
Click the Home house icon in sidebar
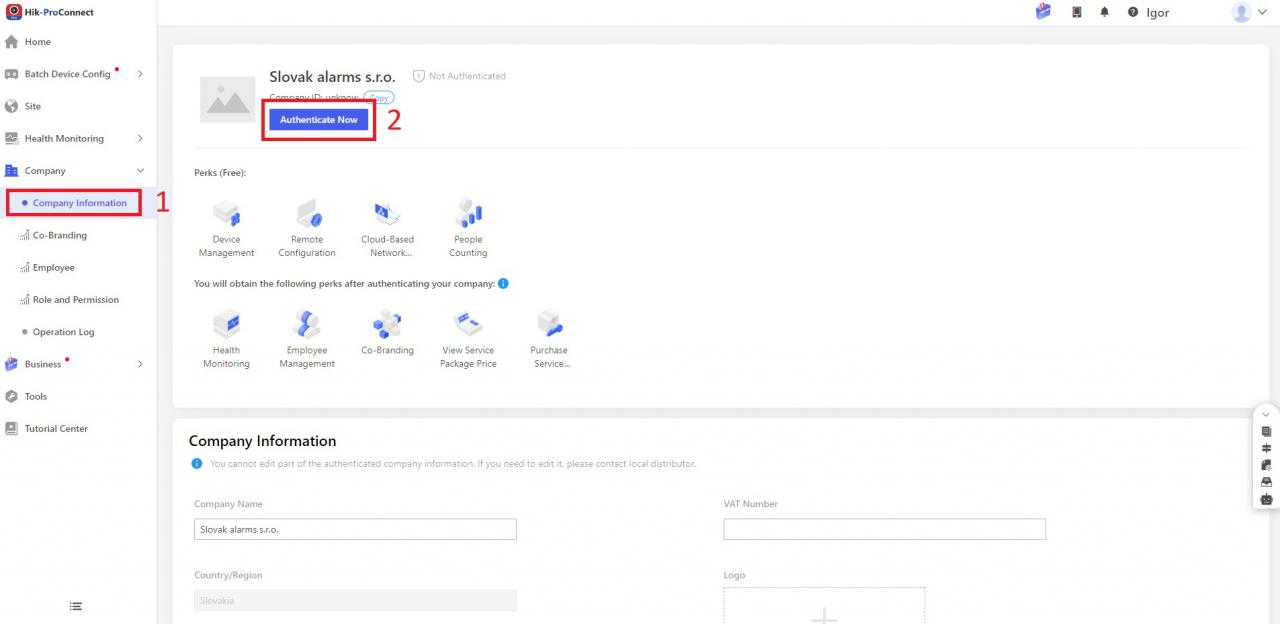[12, 42]
